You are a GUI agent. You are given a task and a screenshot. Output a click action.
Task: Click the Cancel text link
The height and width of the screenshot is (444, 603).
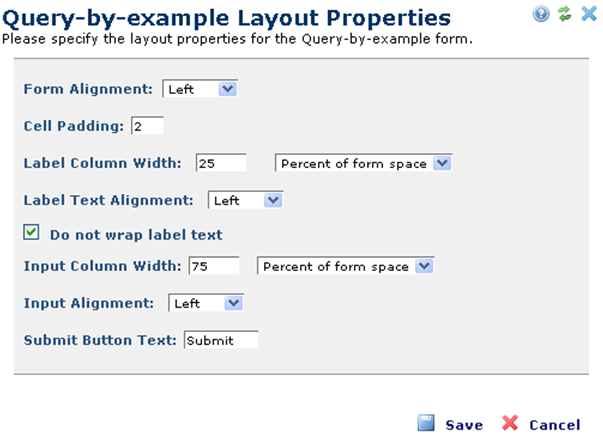pos(555,425)
